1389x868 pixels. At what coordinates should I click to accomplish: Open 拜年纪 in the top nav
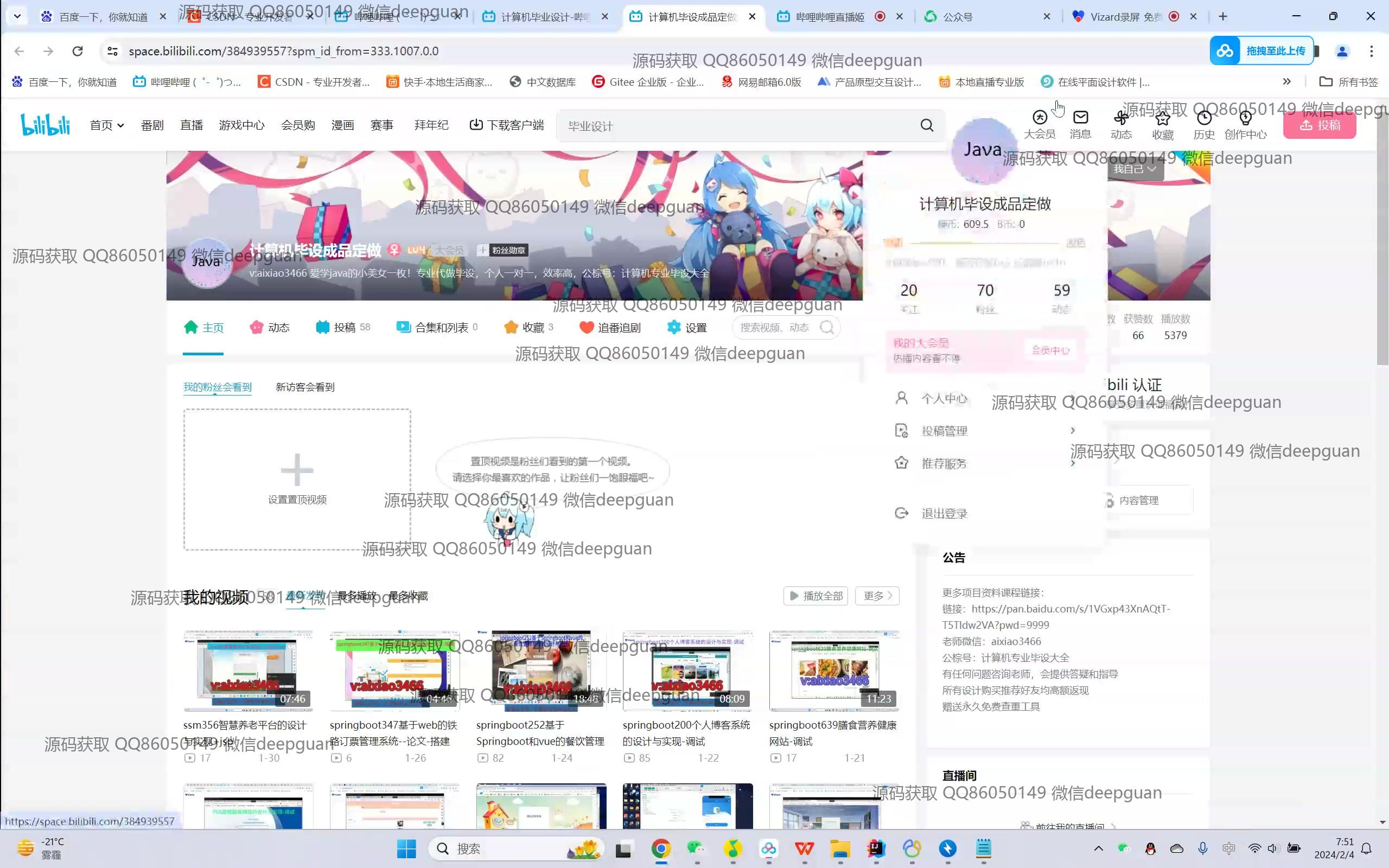click(x=431, y=125)
